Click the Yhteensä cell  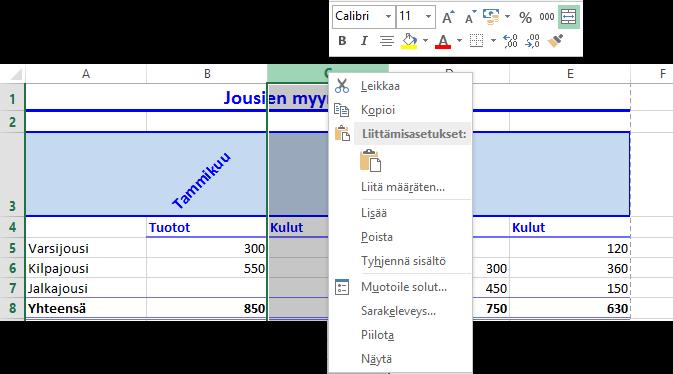point(86,308)
